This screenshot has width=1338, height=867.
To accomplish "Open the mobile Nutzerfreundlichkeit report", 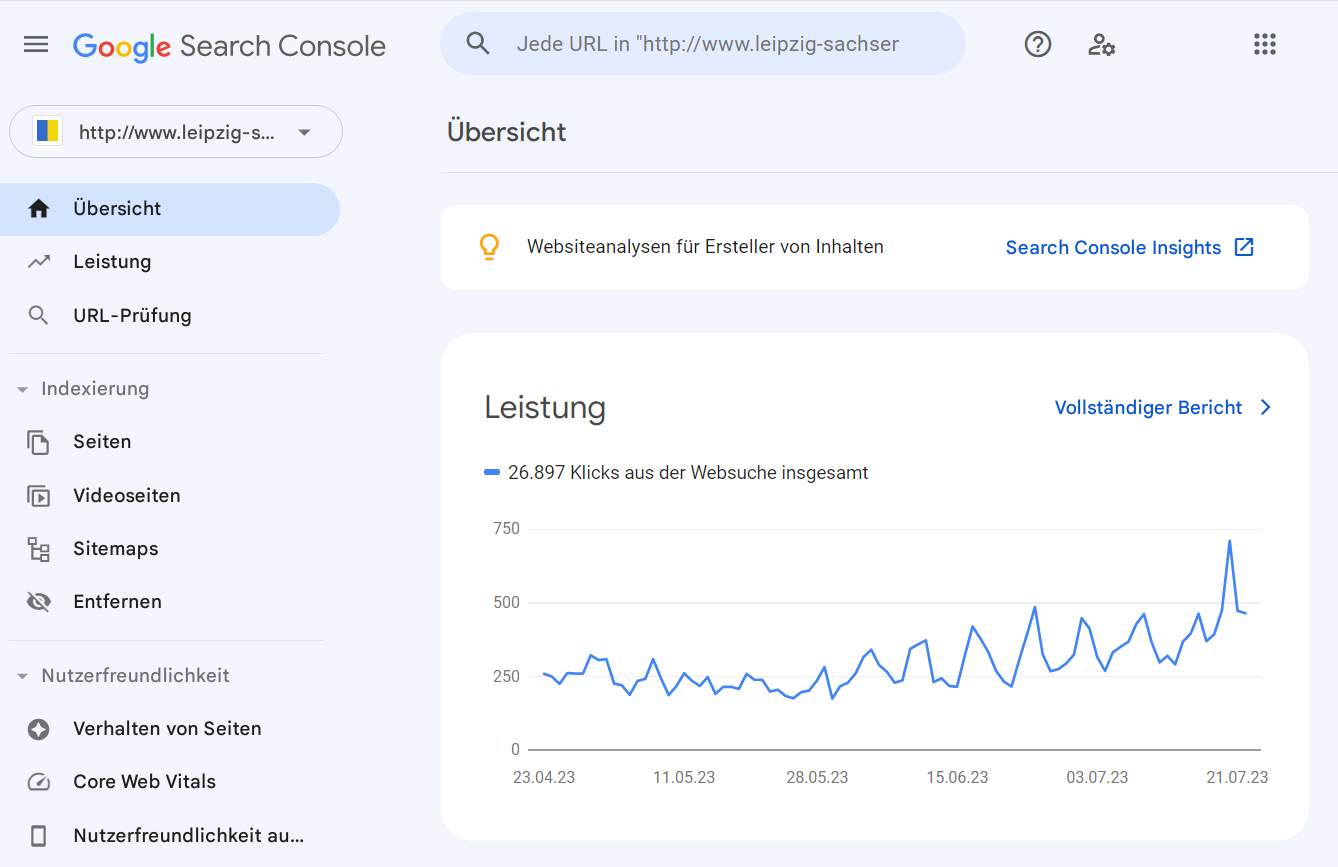I will point(170,836).
